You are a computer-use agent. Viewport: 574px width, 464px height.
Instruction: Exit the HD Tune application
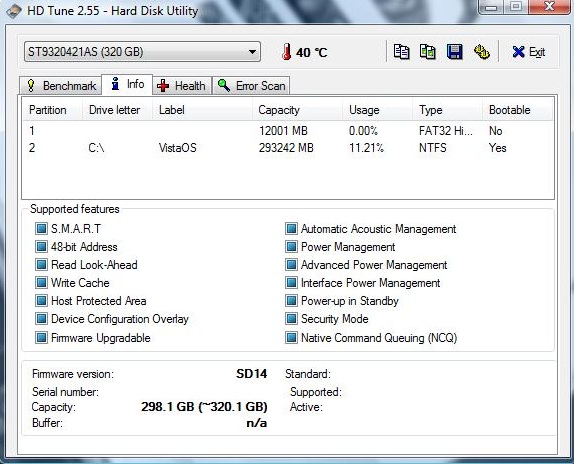pyautogui.click(x=529, y=52)
